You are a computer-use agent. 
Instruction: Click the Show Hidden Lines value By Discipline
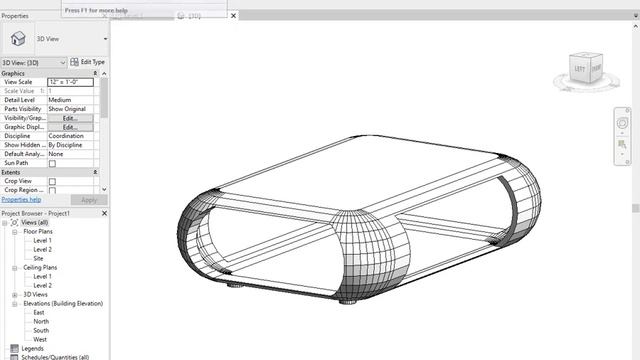pos(70,145)
